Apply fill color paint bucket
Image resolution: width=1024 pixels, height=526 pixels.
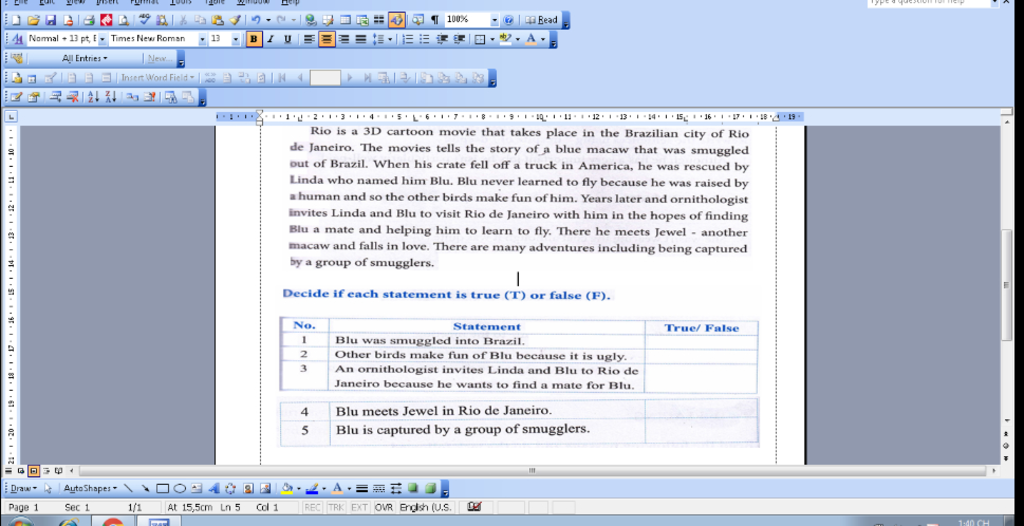pos(287,488)
